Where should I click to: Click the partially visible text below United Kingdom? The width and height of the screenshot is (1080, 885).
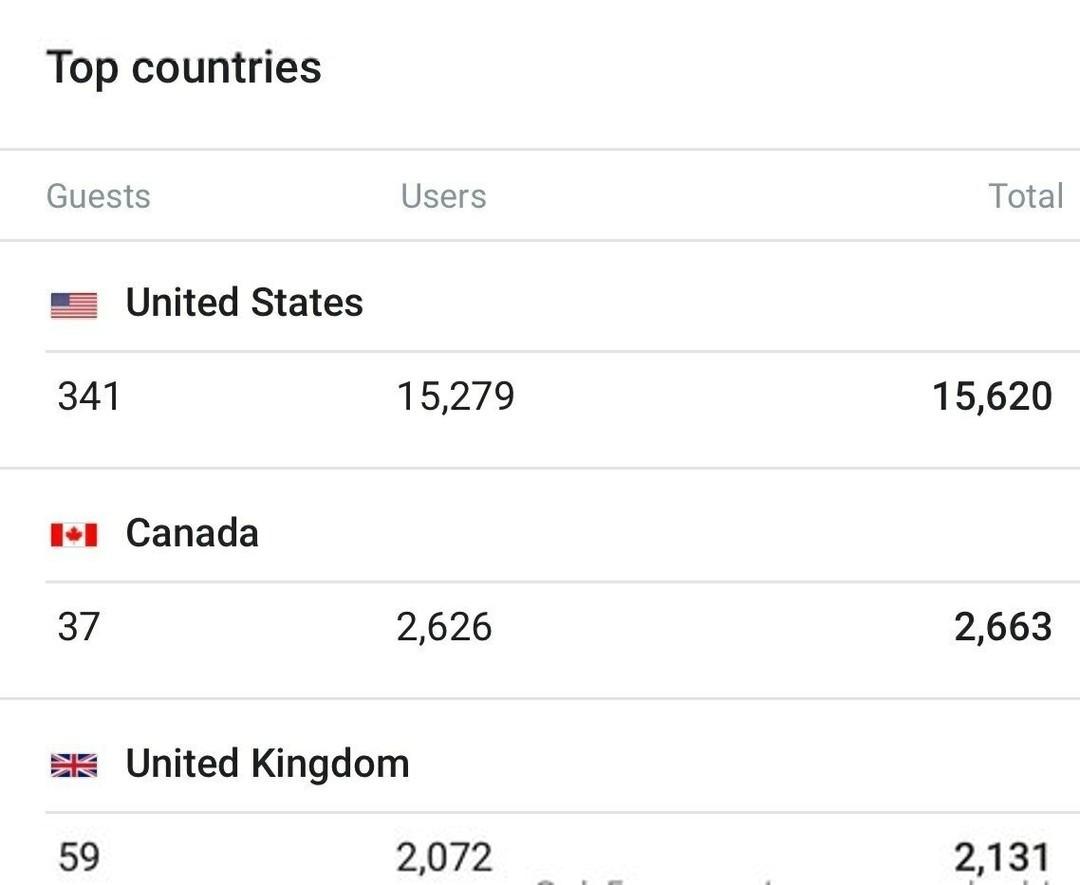792,881
